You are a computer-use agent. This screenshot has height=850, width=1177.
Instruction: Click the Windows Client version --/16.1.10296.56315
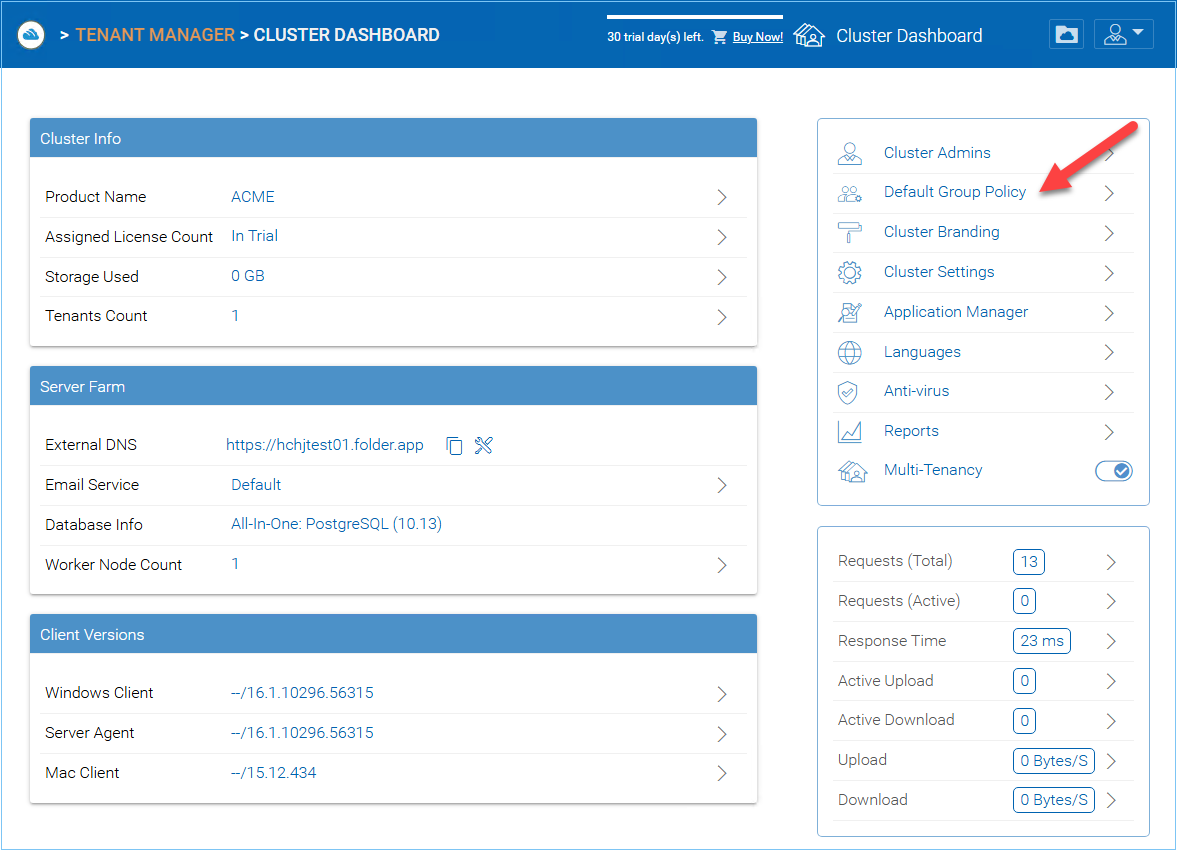pos(302,692)
